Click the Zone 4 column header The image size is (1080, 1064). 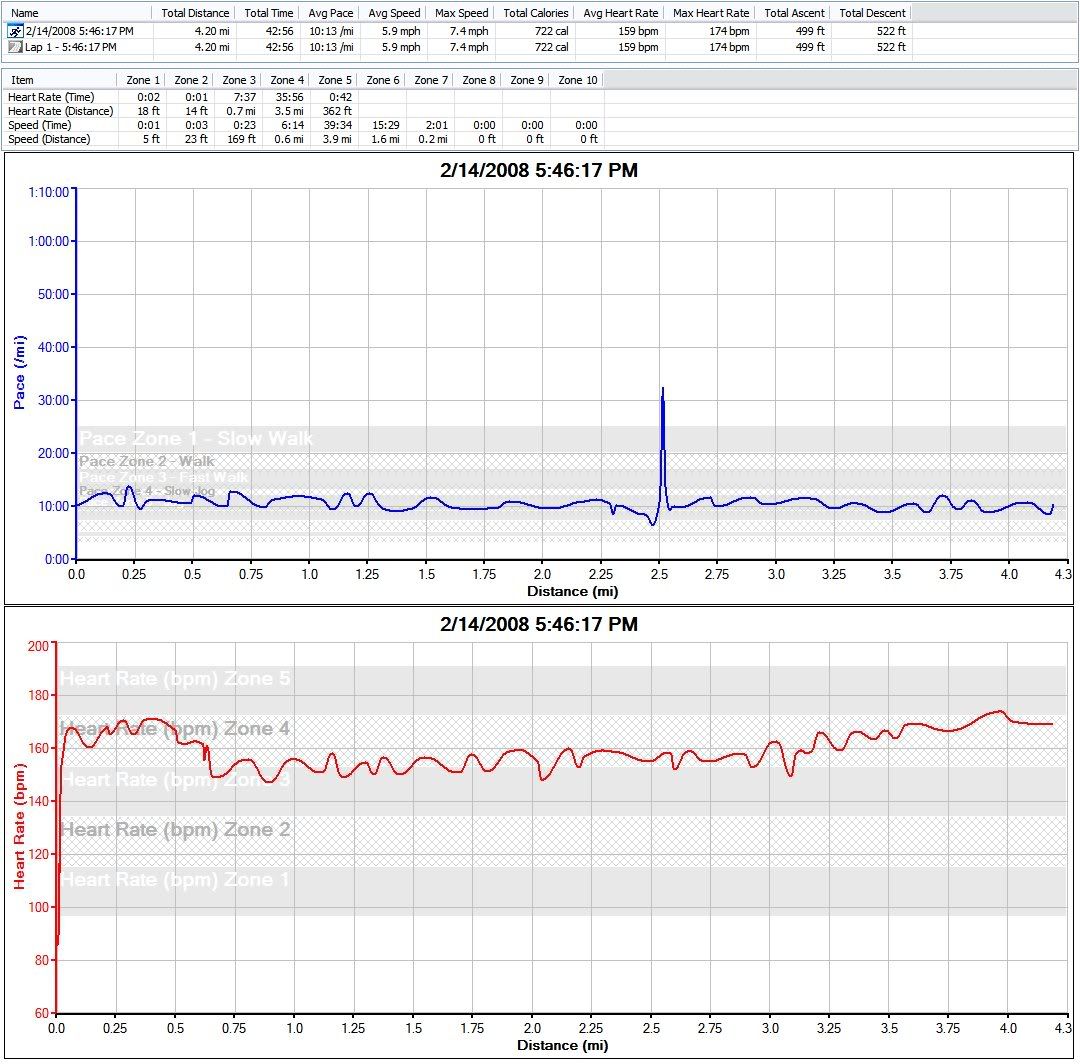tap(288, 80)
